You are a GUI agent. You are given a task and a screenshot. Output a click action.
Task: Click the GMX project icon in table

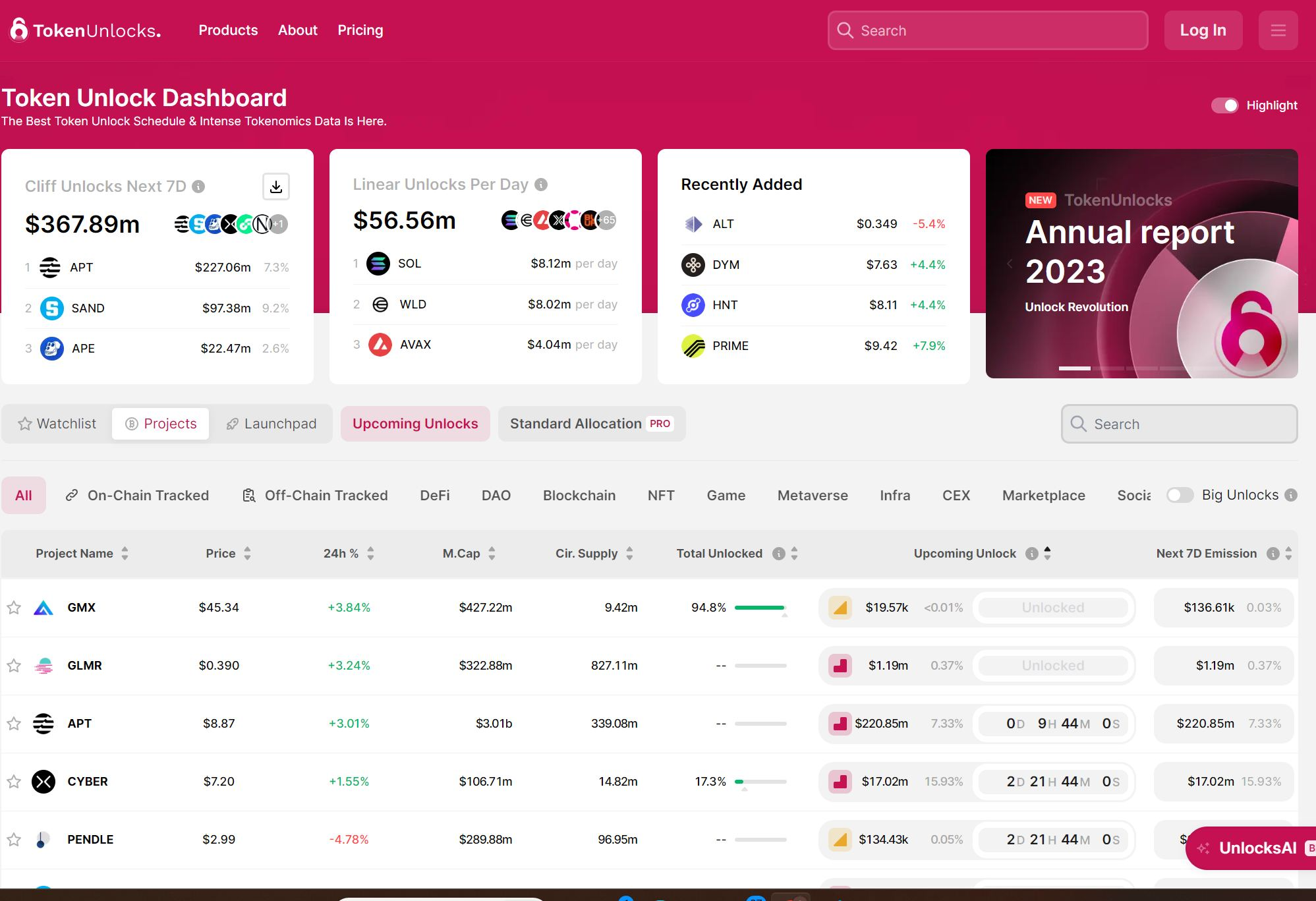tap(43, 608)
